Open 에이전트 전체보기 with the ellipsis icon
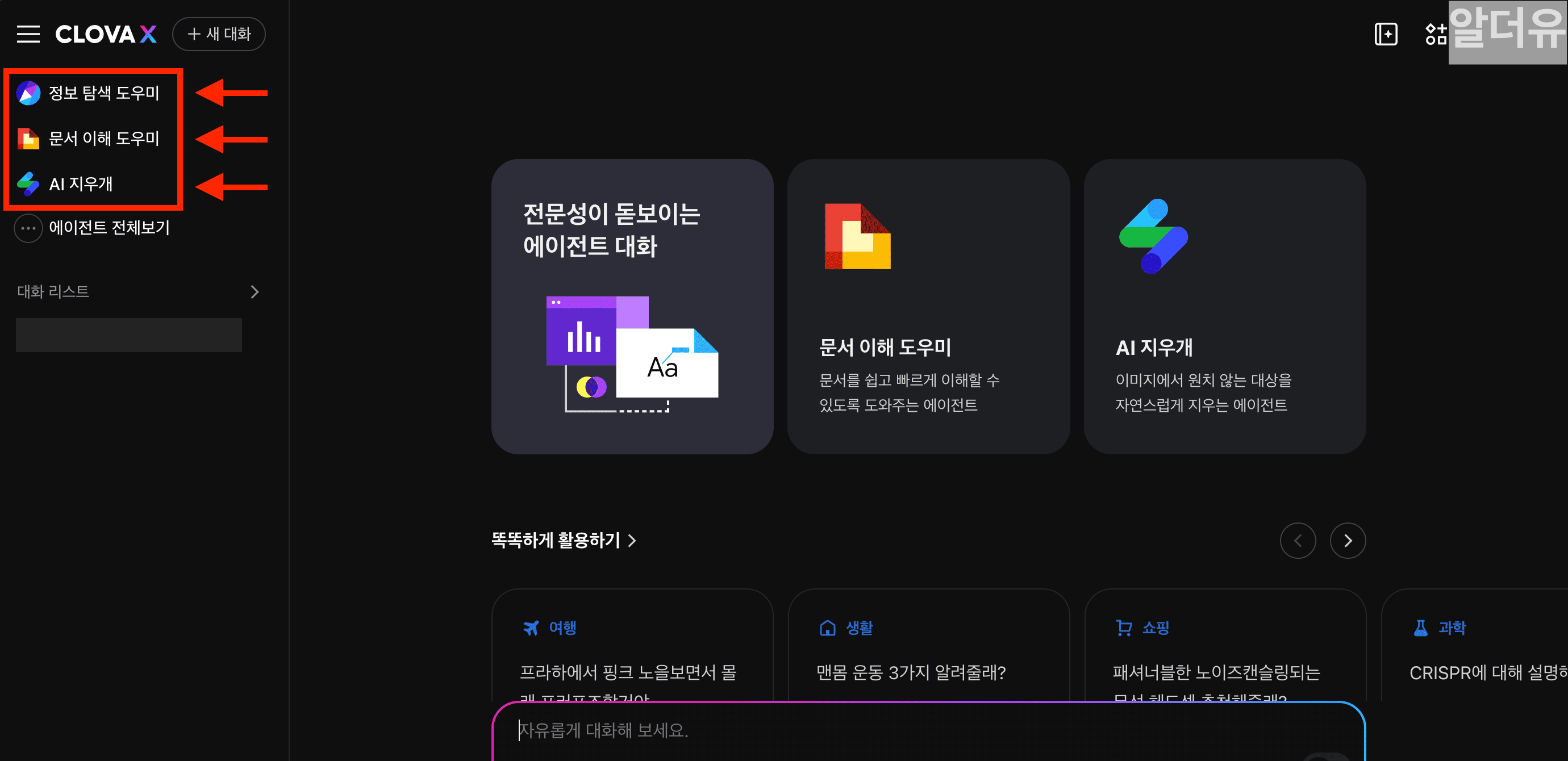 (x=28, y=228)
